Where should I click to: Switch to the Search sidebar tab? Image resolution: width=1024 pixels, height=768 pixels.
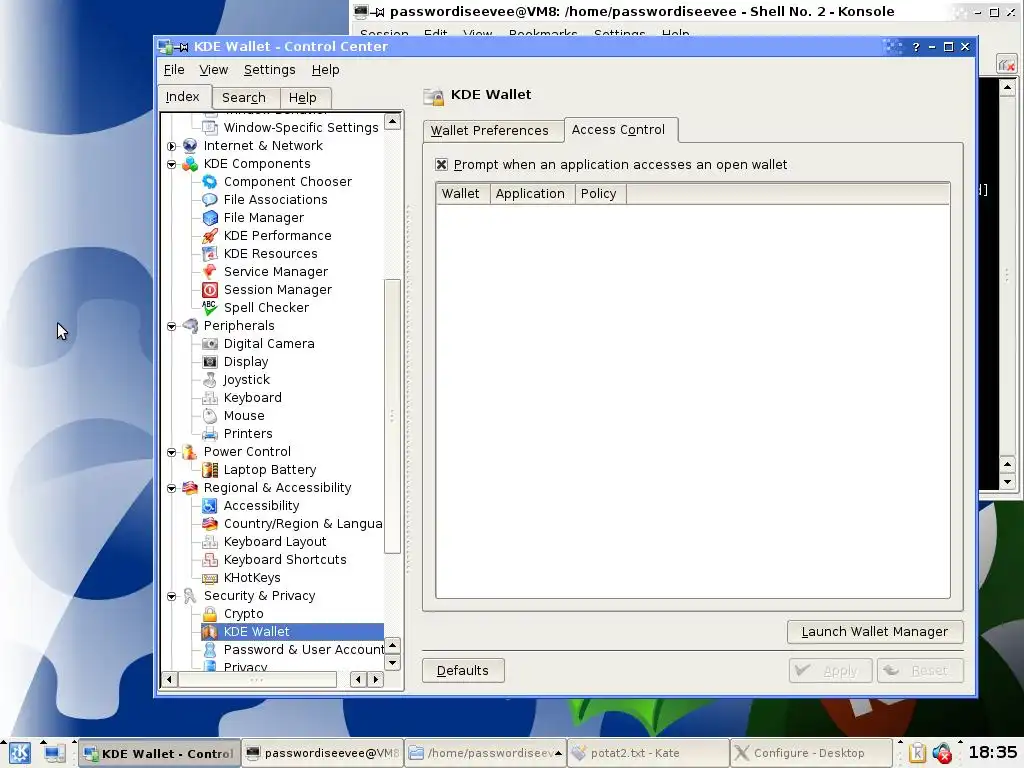244,97
